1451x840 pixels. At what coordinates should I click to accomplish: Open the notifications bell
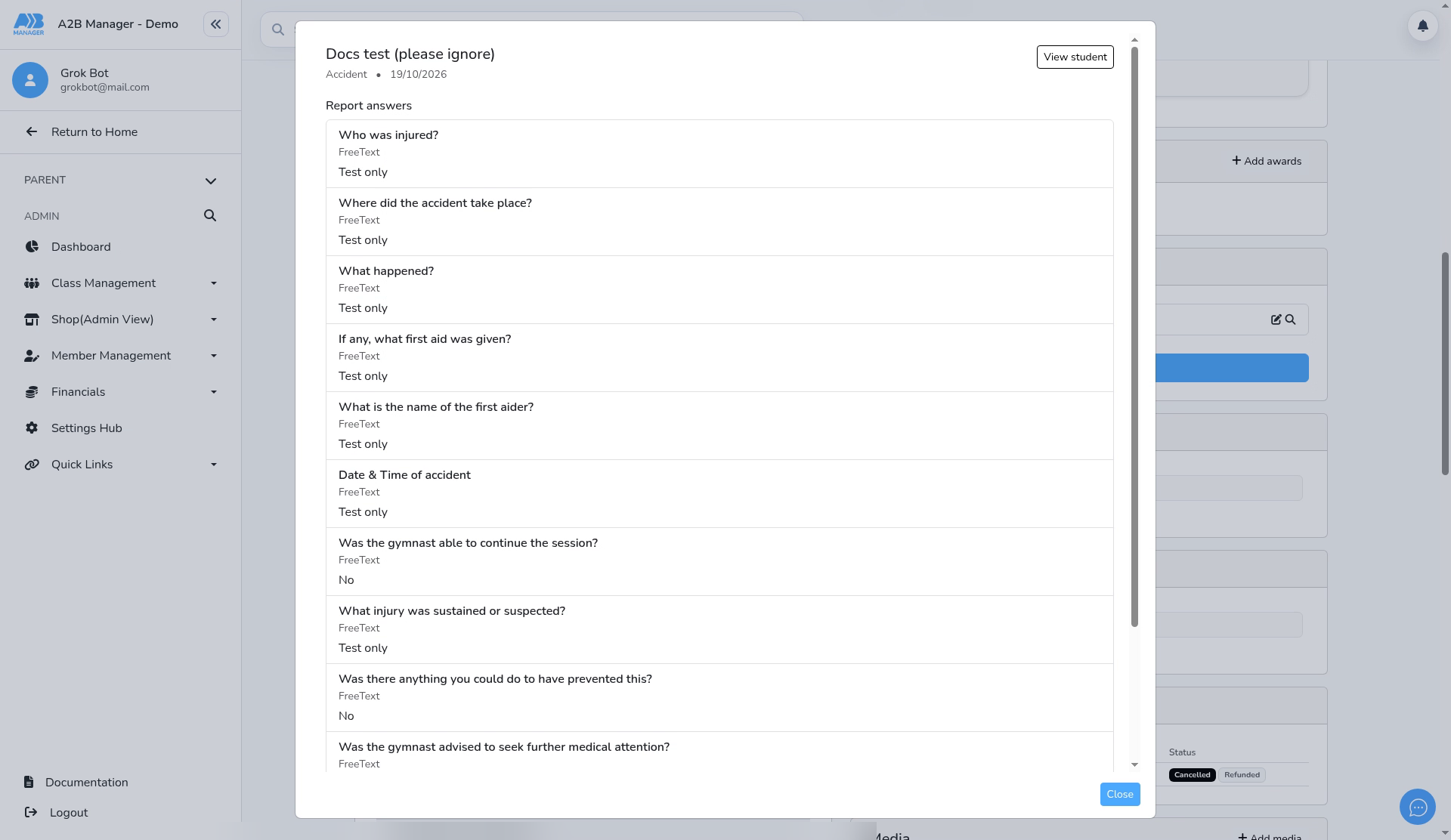coord(1422,26)
